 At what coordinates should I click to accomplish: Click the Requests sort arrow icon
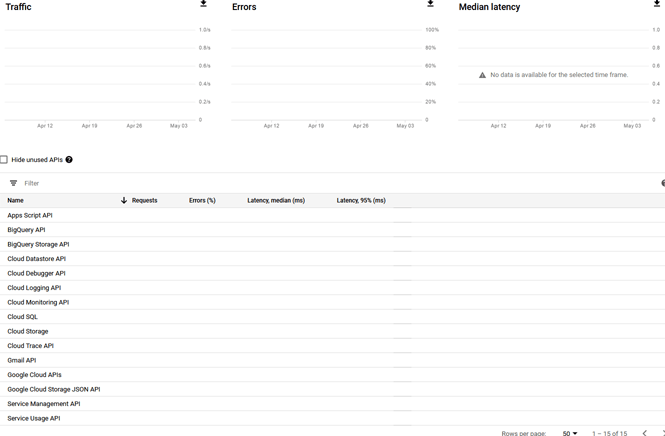coord(124,200)
